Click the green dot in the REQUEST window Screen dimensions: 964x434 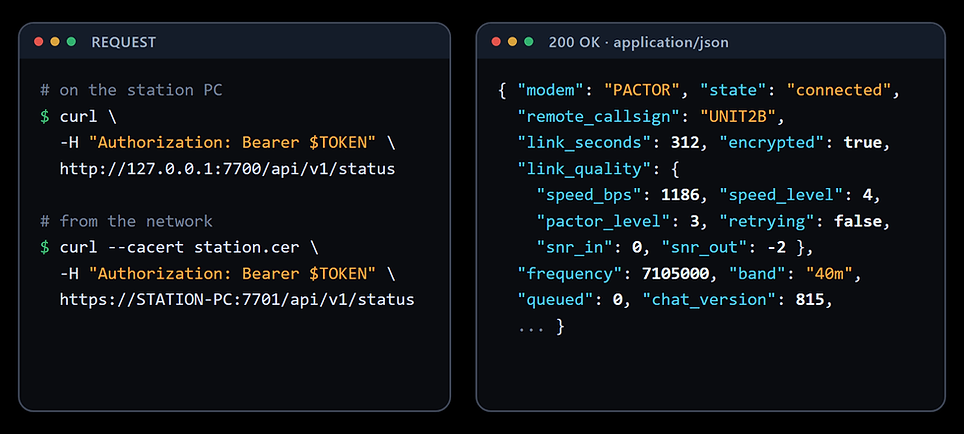(71, 42)
